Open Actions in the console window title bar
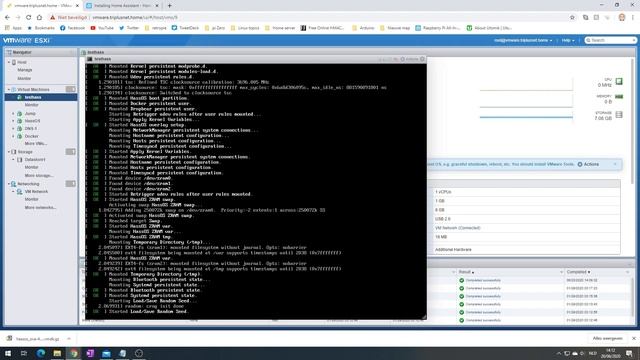The image size is (640, 360). [x=409, y=59]
